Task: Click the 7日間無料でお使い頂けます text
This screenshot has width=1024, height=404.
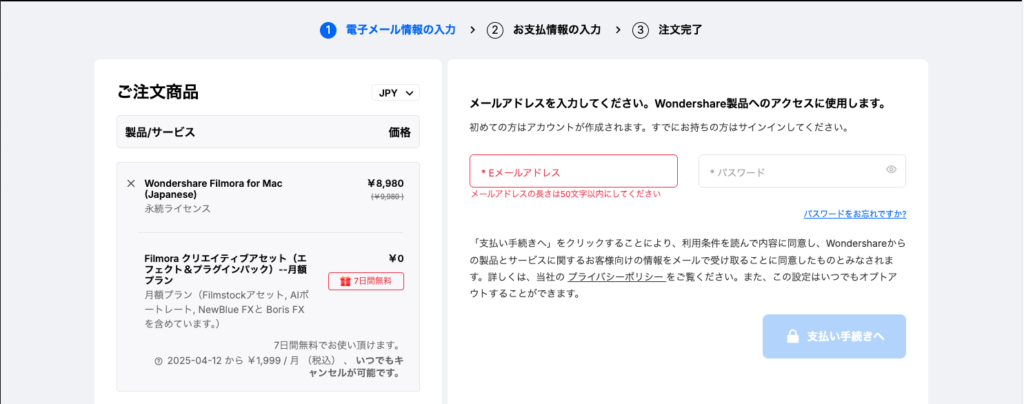Action: coord(337,345)
